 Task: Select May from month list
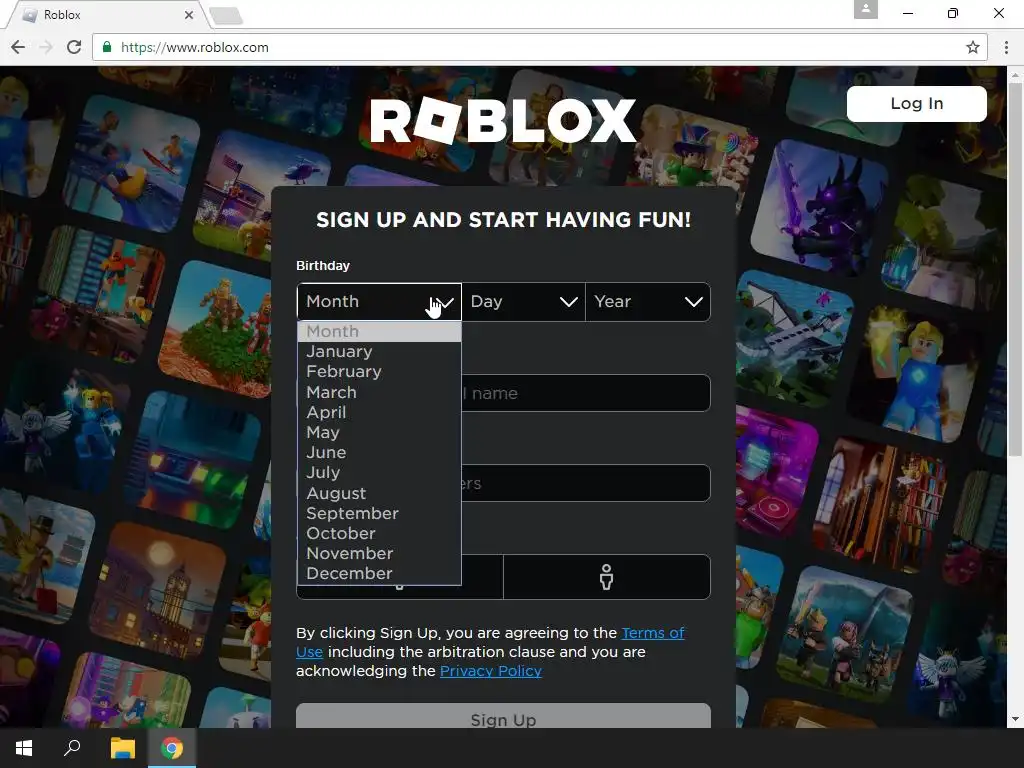[379, 432]
